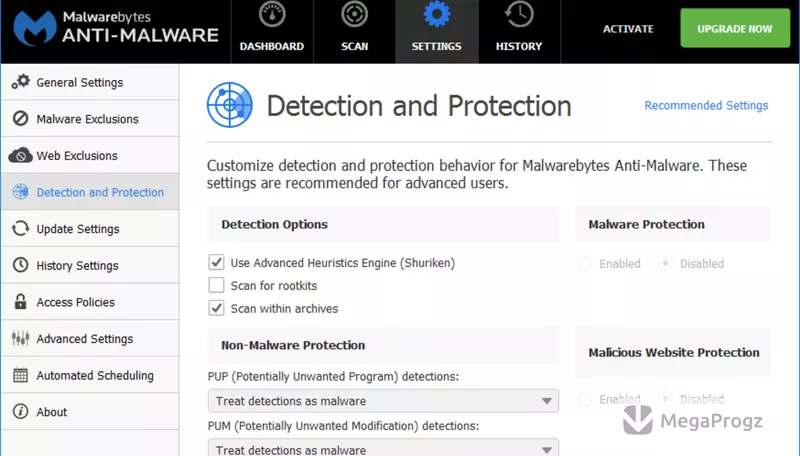Image resolution: width=800 pixels, height=456 pixels.
Task: Open History Settings in sidebar
Action: [x=90, y=265]
